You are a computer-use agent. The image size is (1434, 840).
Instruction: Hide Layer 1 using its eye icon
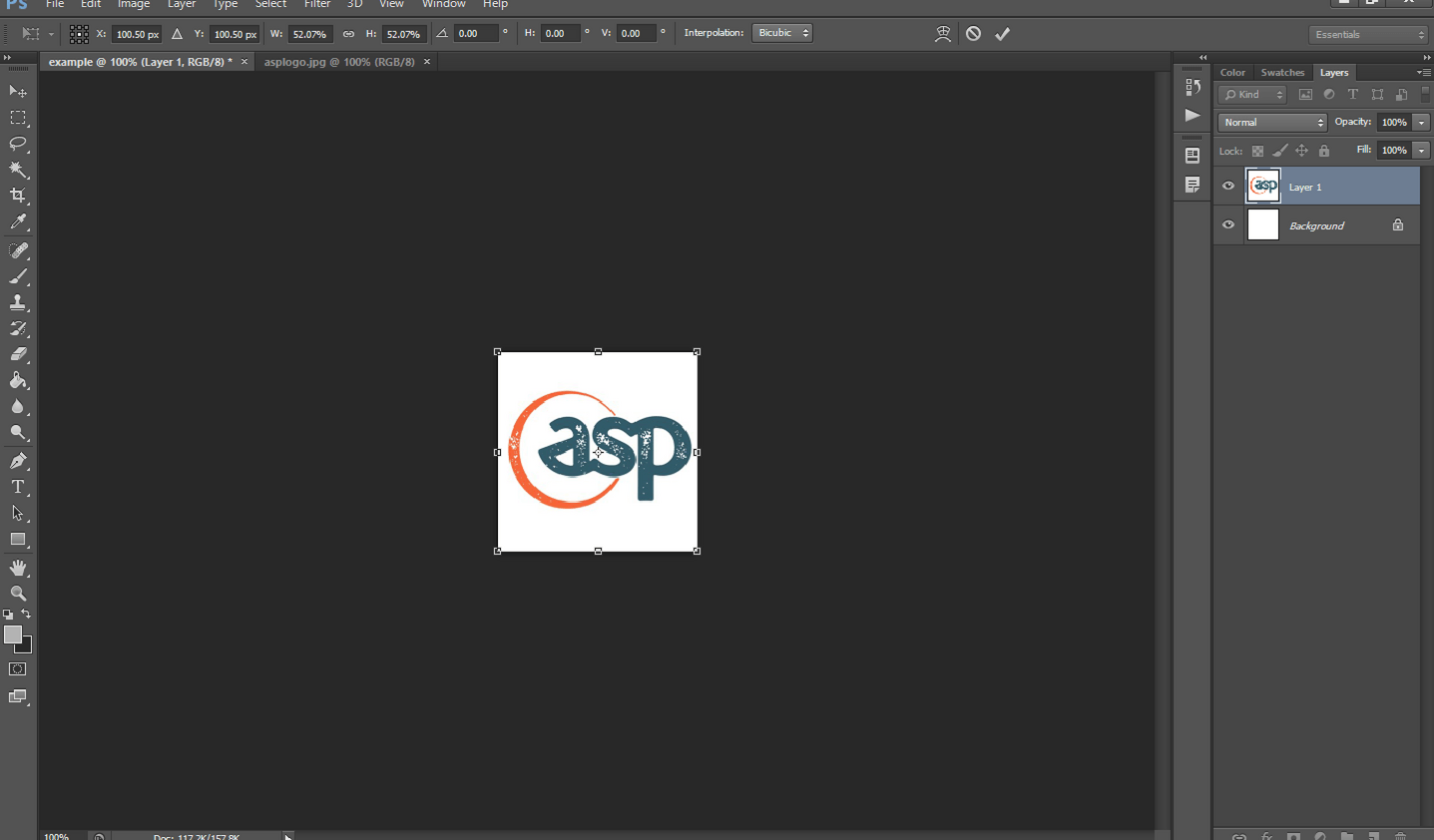coord(1228,187)
